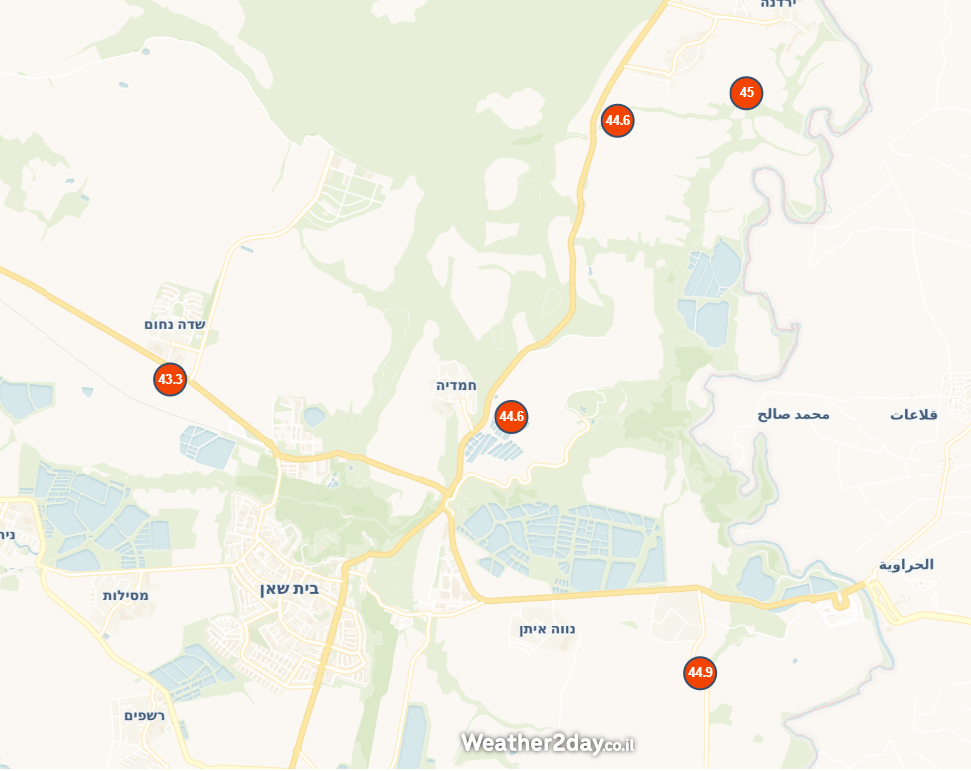Open the Weather2day.co.il watermark link
The height and width of the screenshot is (771, 971).
(547, 743)
